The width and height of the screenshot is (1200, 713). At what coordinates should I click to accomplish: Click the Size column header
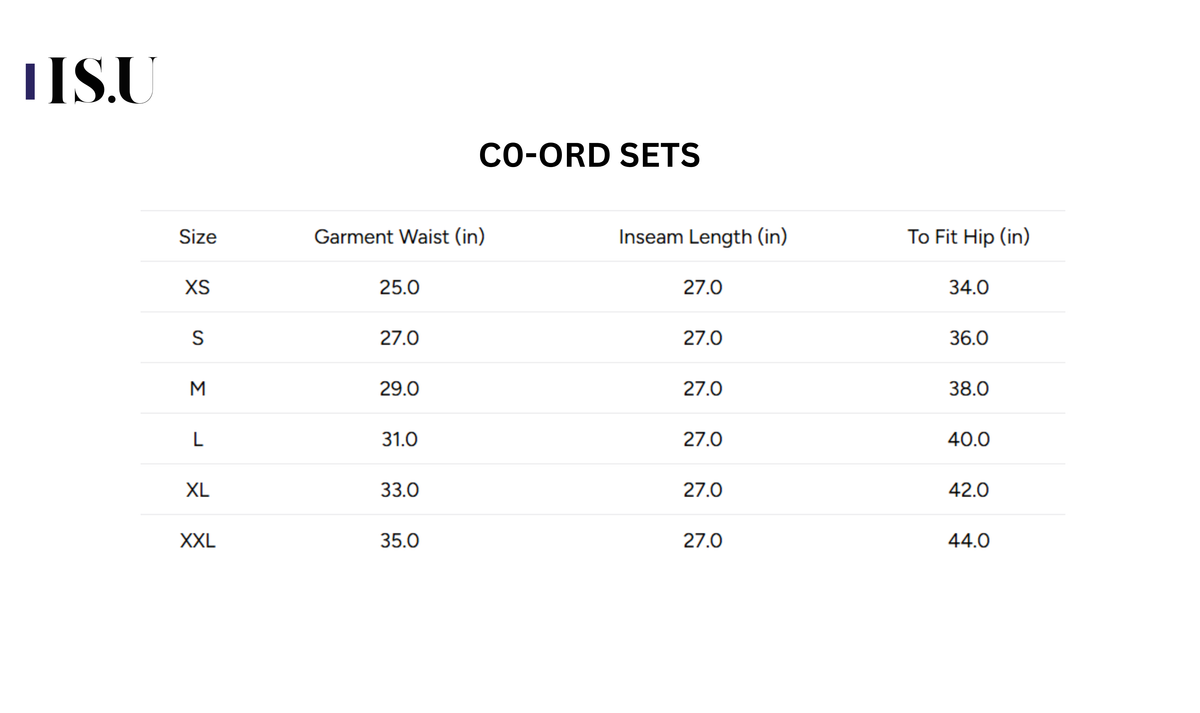[198, 237]
